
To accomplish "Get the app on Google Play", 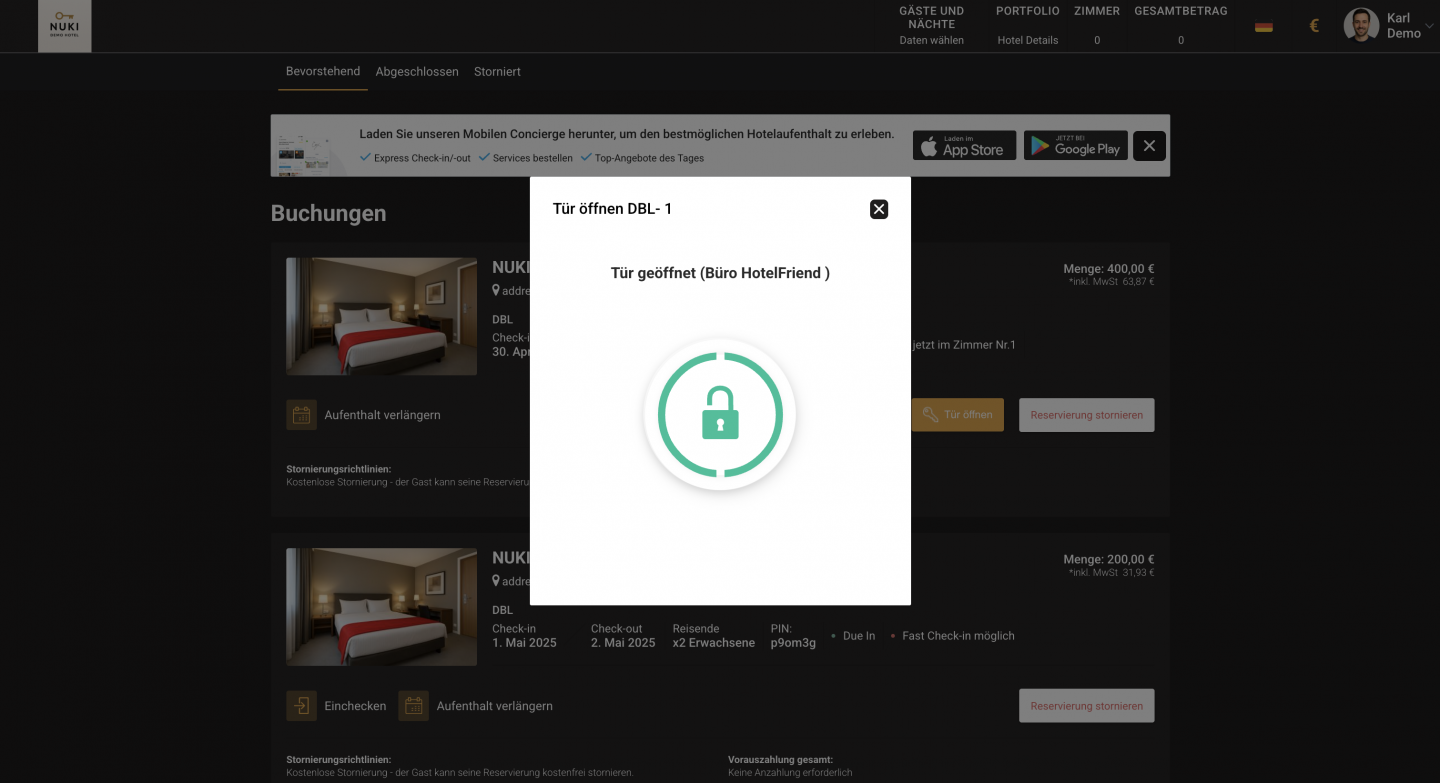I will [1075, 146].
